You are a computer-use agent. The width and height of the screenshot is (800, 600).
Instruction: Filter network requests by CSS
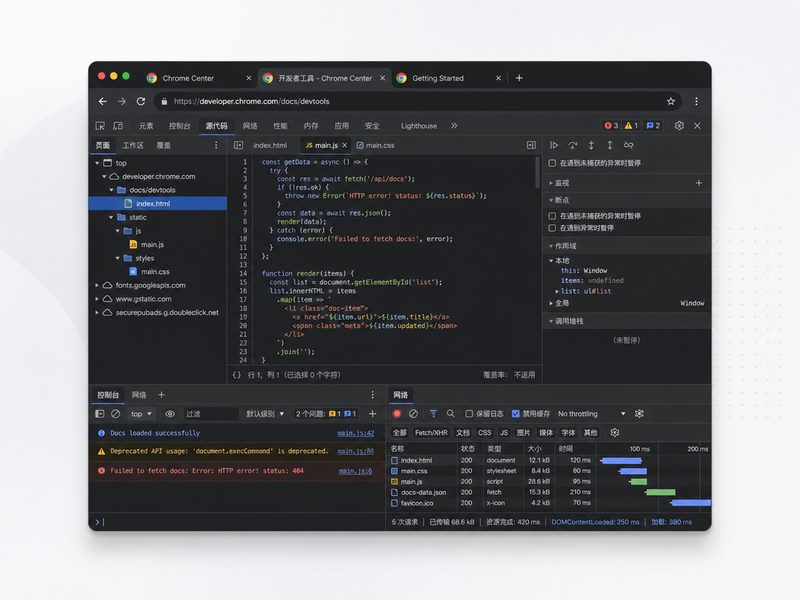[x=485, y=433]
